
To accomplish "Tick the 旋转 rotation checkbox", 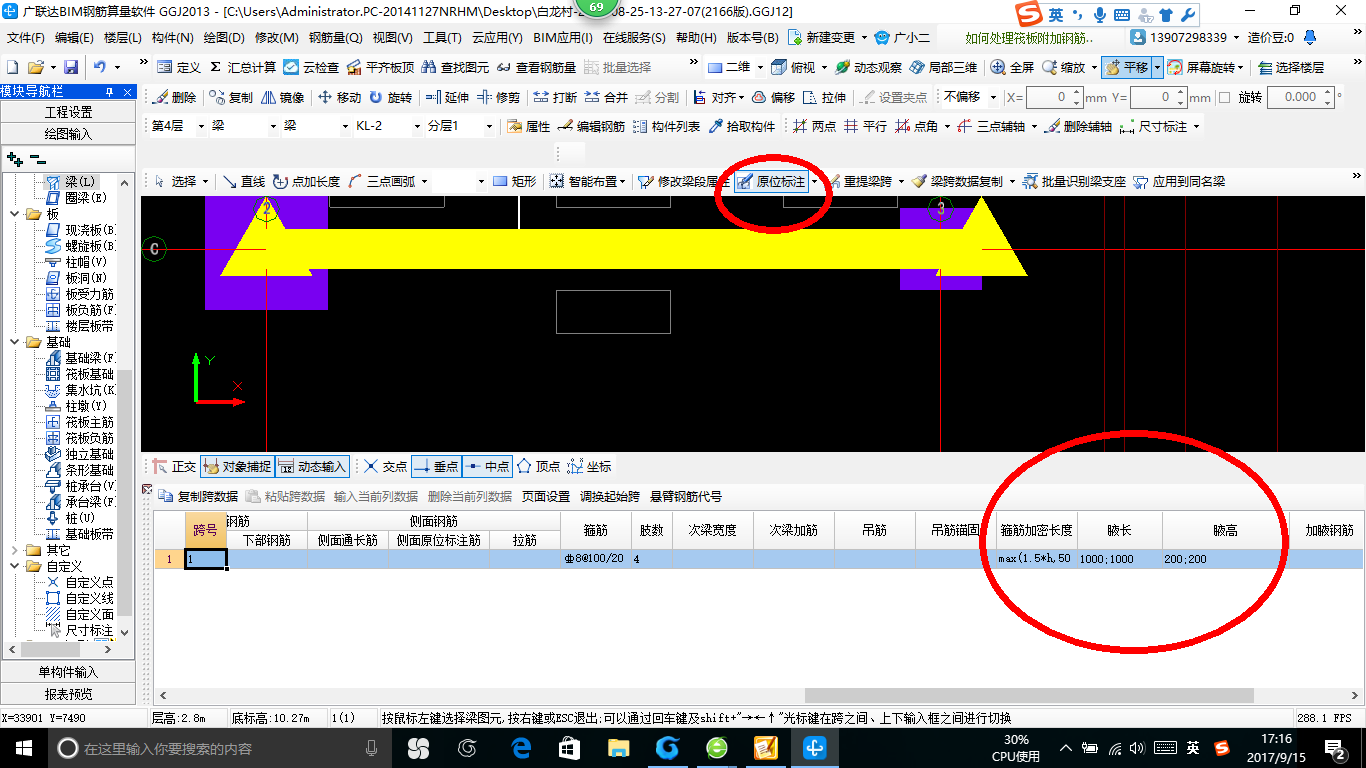I will pos(1225,97).
